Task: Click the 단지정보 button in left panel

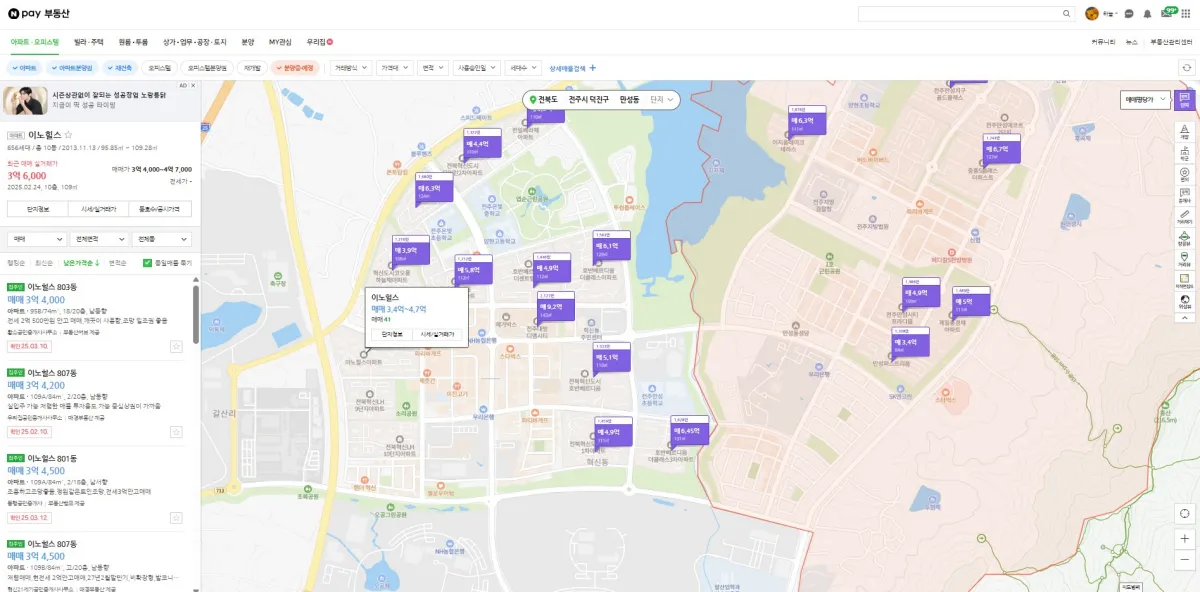Action: click(x=37, y=209)
